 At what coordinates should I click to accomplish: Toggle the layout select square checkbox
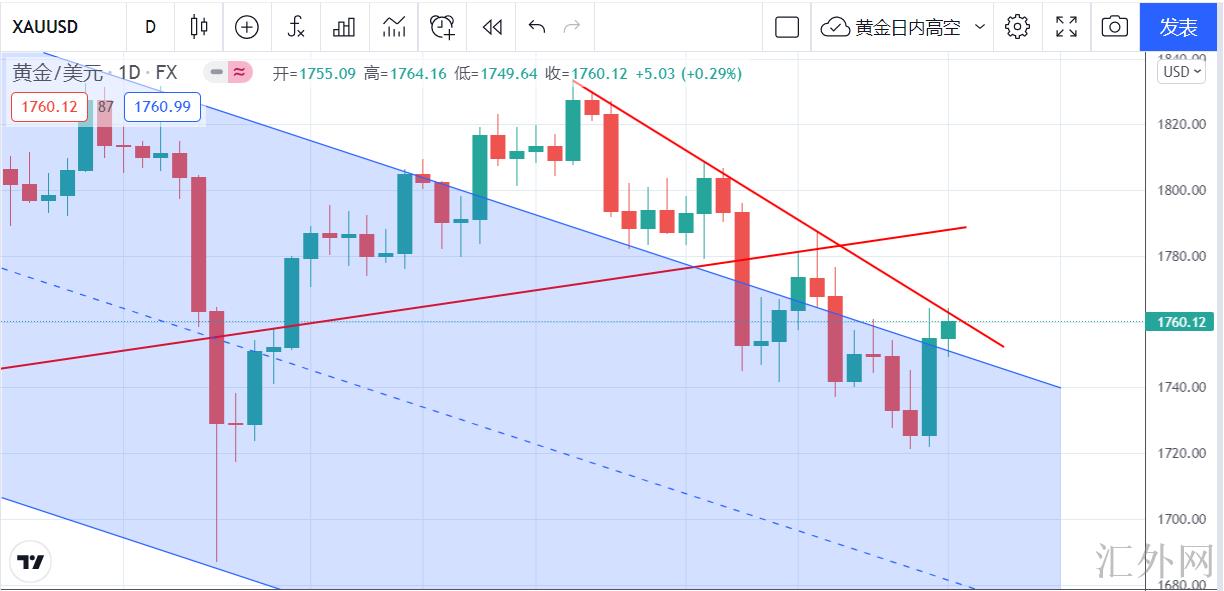click(787, 27)
